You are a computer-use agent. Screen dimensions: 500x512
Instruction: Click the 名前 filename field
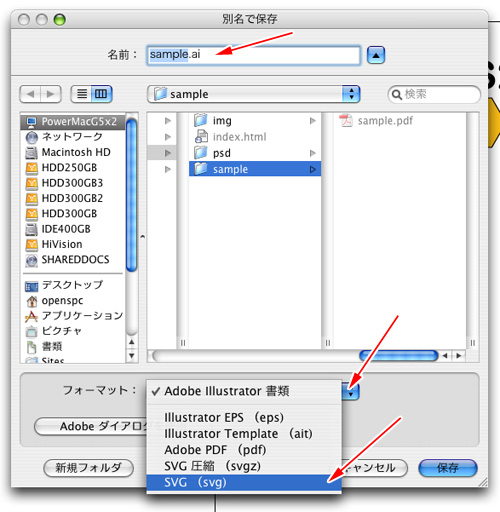coord(254,55)
